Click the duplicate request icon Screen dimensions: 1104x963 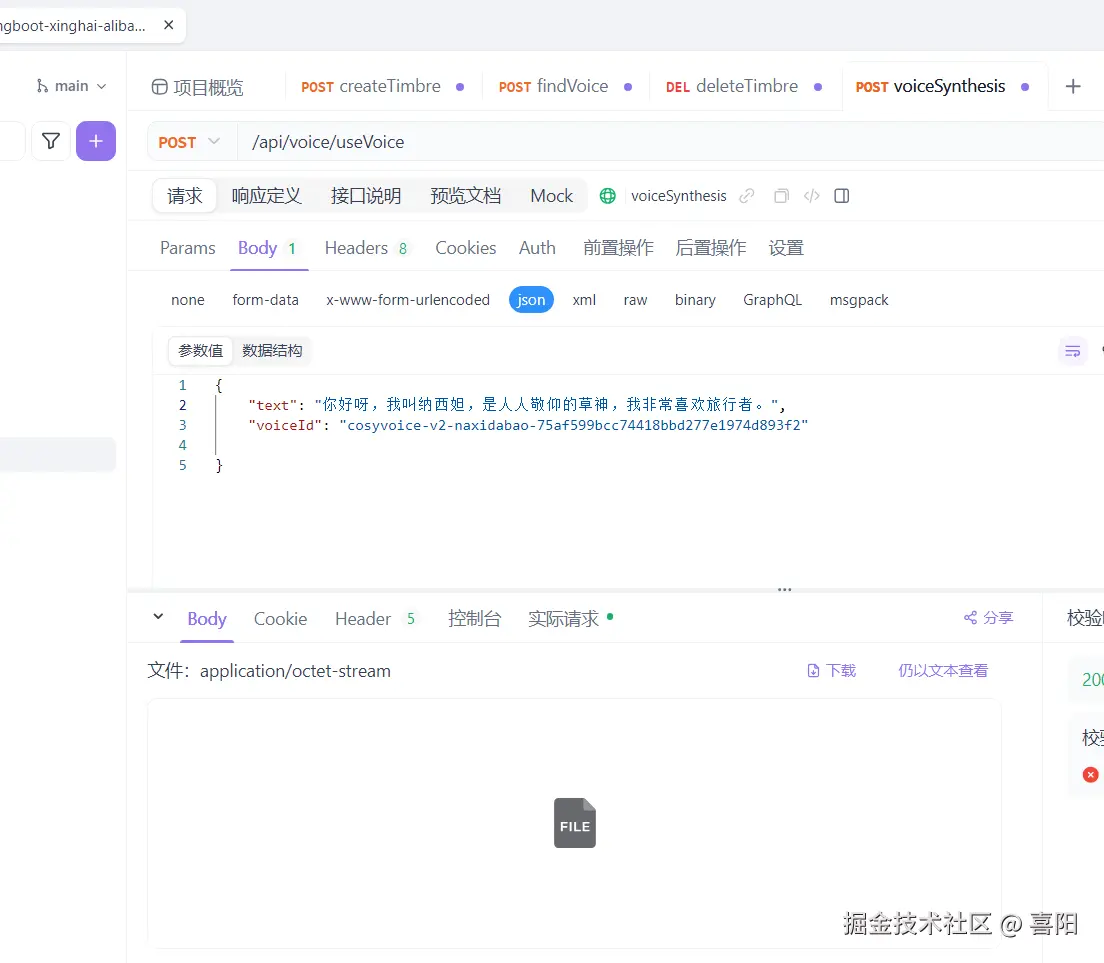(x=780, y=195)
